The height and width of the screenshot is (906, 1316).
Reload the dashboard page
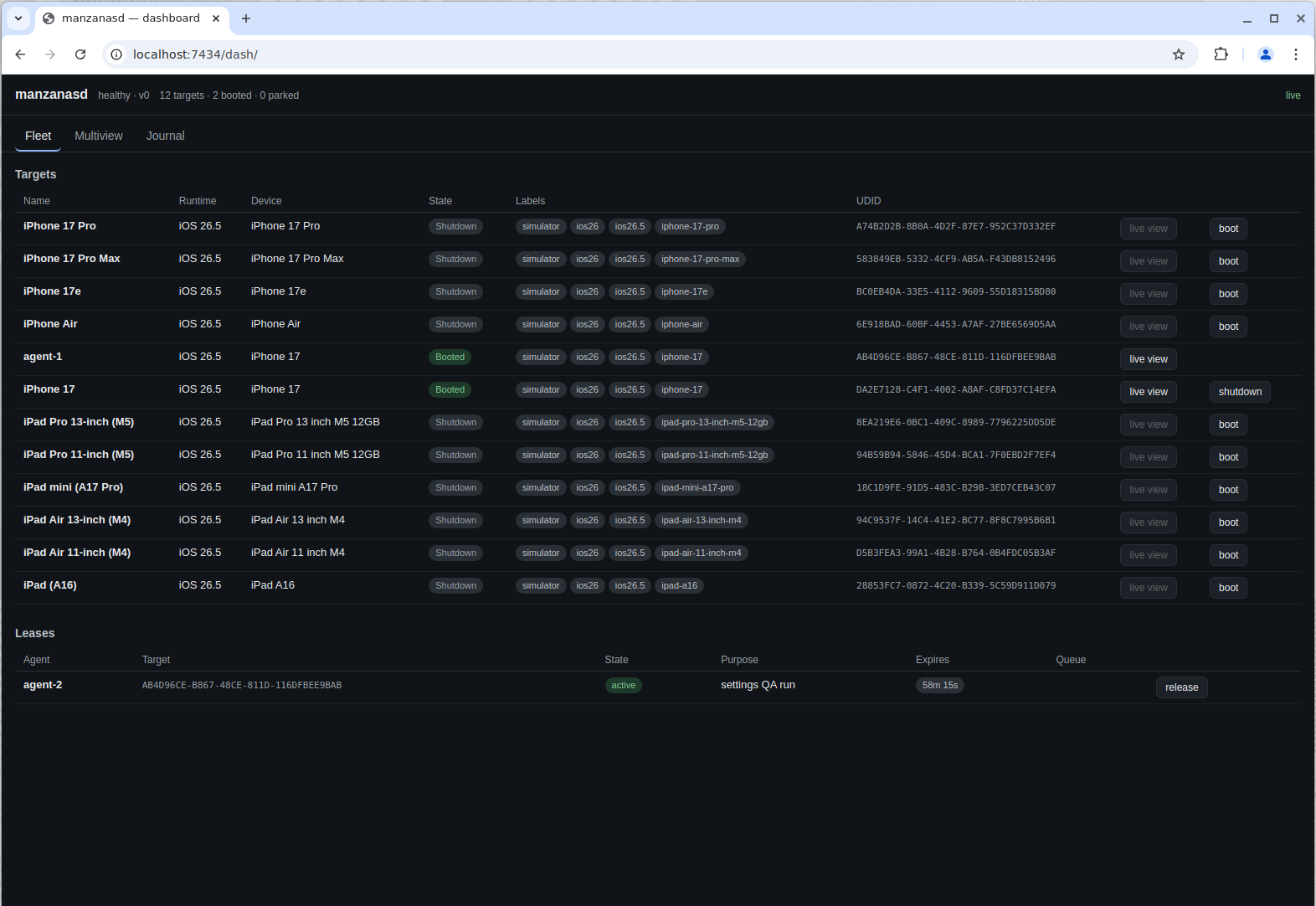80,54
